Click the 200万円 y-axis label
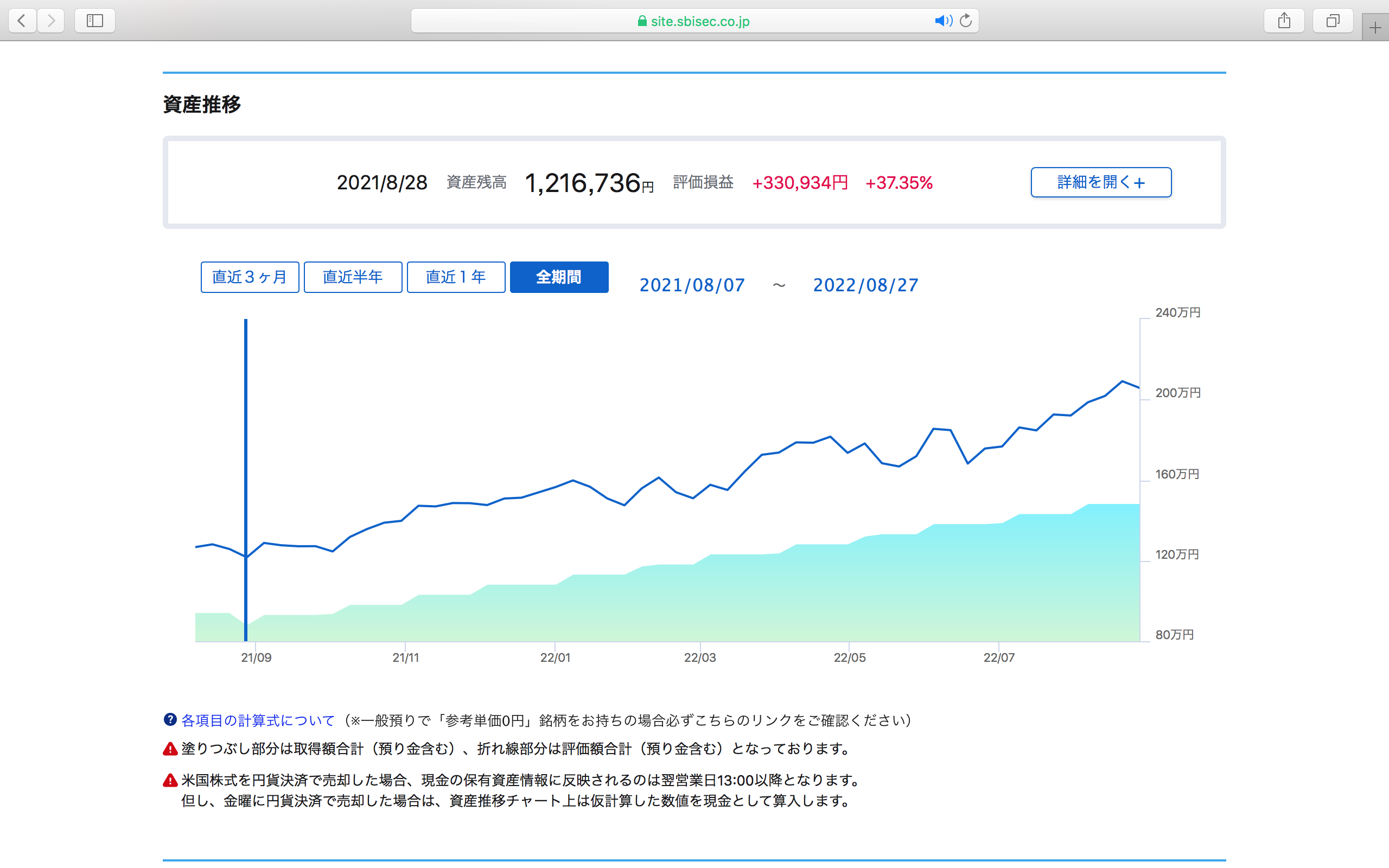Image resolution: width=1389 pixels, height=868 pixels. 1178,393
